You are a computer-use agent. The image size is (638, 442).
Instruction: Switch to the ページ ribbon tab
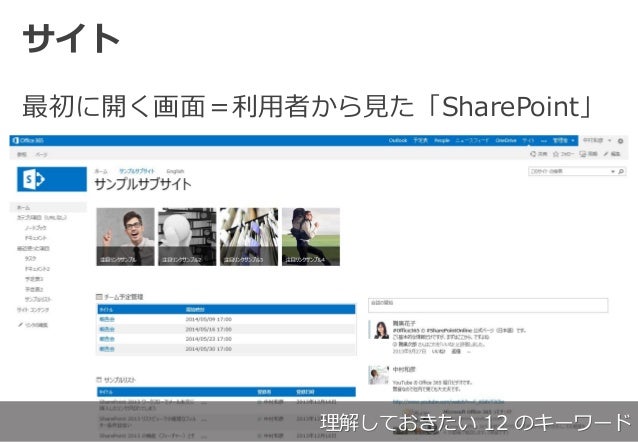[41, 155]
